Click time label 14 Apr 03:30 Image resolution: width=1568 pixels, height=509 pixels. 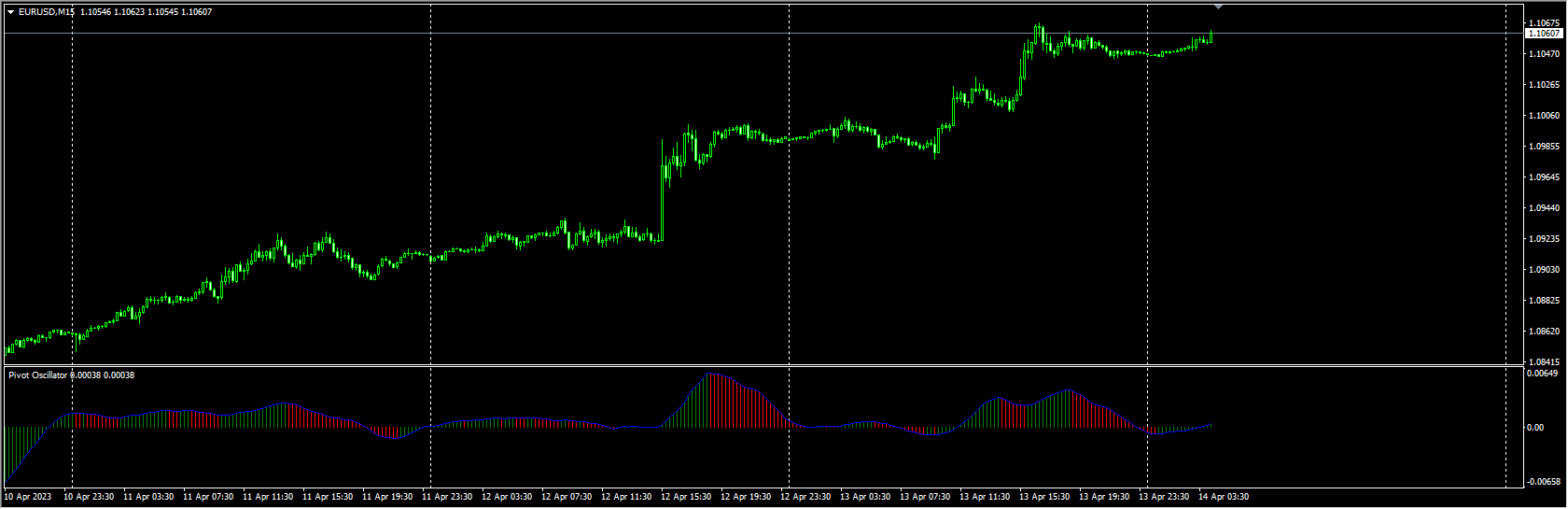click(x=1224, y=497)
